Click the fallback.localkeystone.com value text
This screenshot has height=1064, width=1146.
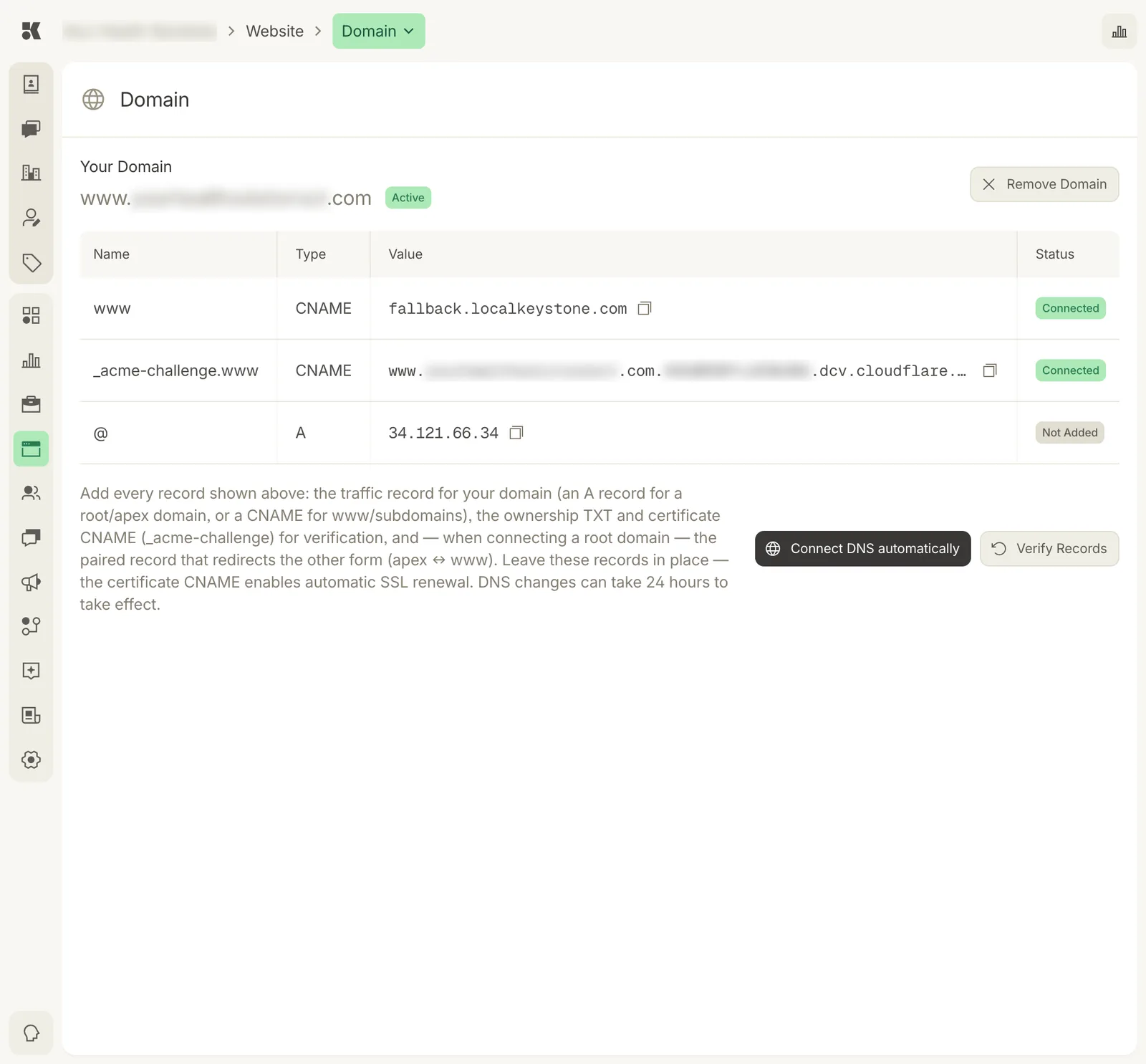pyautogui.click(x=507, y=309)
